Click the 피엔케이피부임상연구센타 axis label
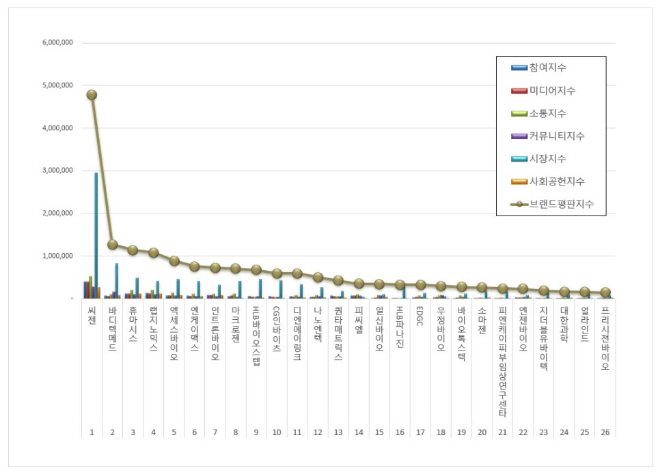Image resolution: width=660 pixels, height=476 pixels. click(x=502, y=362)
